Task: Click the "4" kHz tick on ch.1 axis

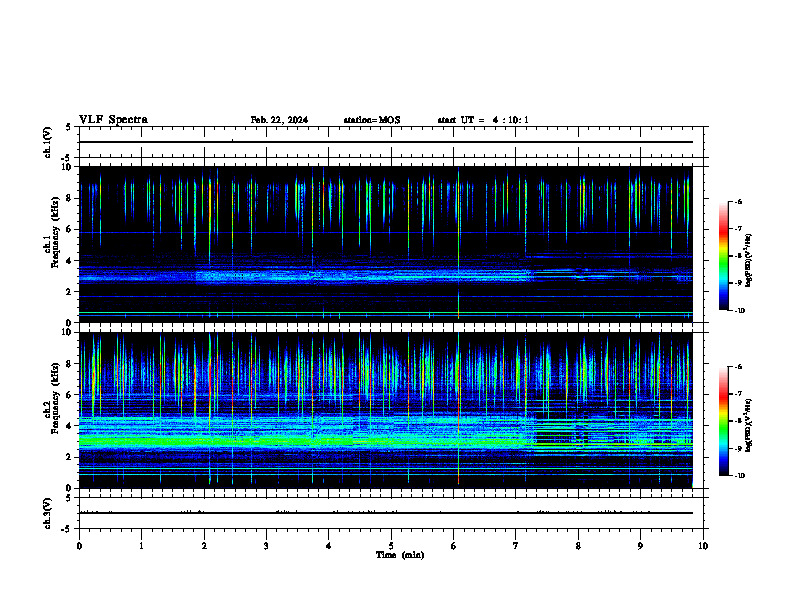Action: tap(70, 261)
